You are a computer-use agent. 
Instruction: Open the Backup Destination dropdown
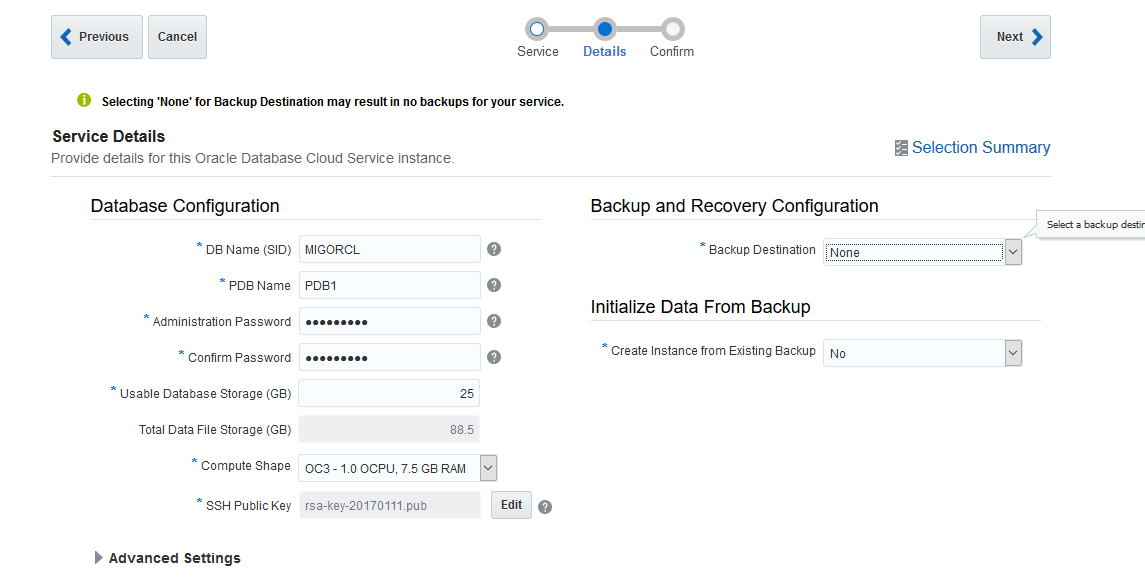1013,253
